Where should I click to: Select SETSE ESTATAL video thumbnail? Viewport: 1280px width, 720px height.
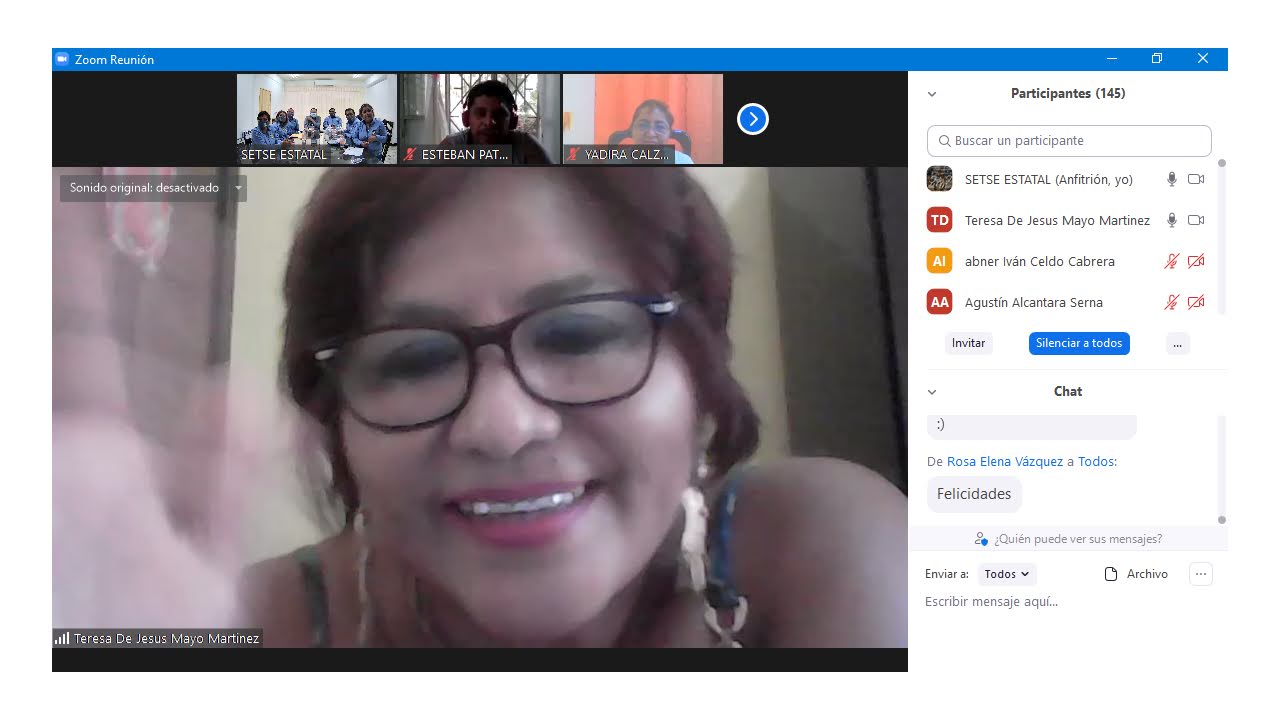[x=317, y=119]
